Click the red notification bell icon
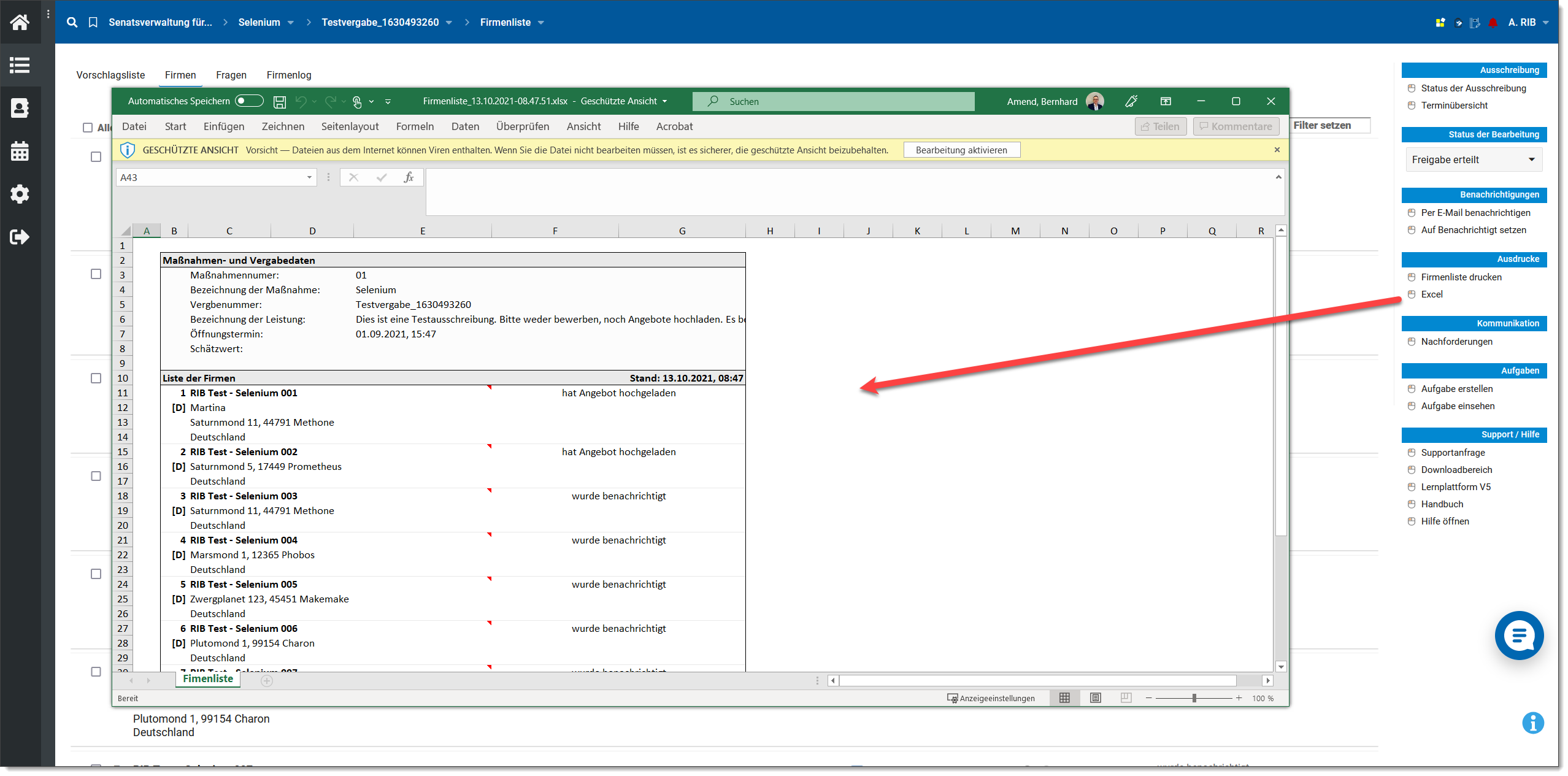 (1493, 23)
